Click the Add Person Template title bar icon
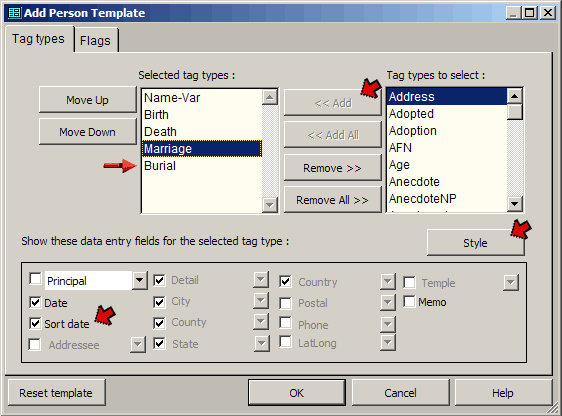The image size is (562, 416). point(14,13)
